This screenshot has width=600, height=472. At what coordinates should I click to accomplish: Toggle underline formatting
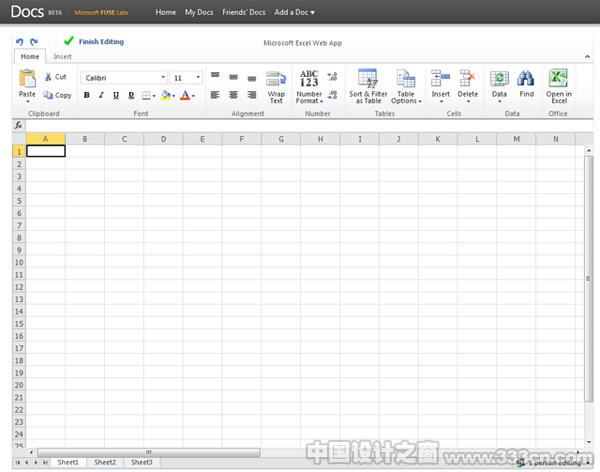[x=116, y=95]
